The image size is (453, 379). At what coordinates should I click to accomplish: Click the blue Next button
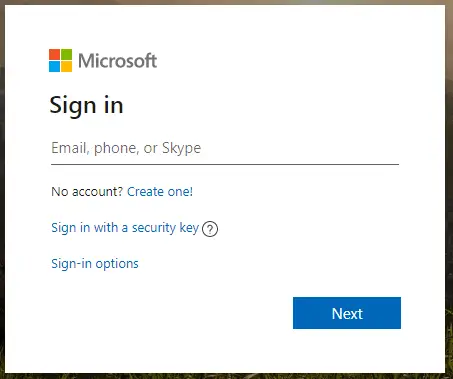[x=347, y=313]
